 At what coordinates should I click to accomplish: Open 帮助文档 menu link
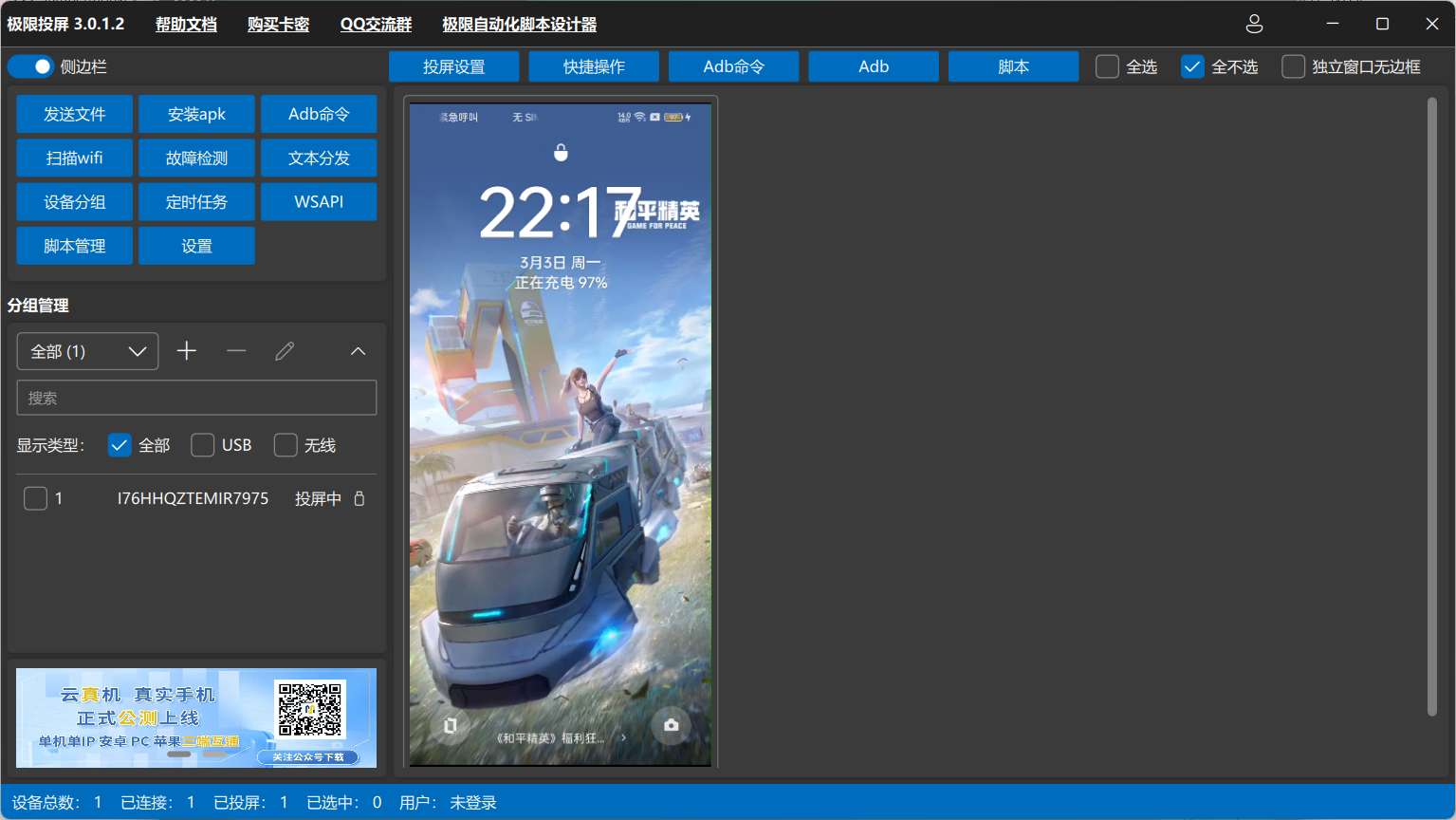pyautogui.click(x=186, y=24)
